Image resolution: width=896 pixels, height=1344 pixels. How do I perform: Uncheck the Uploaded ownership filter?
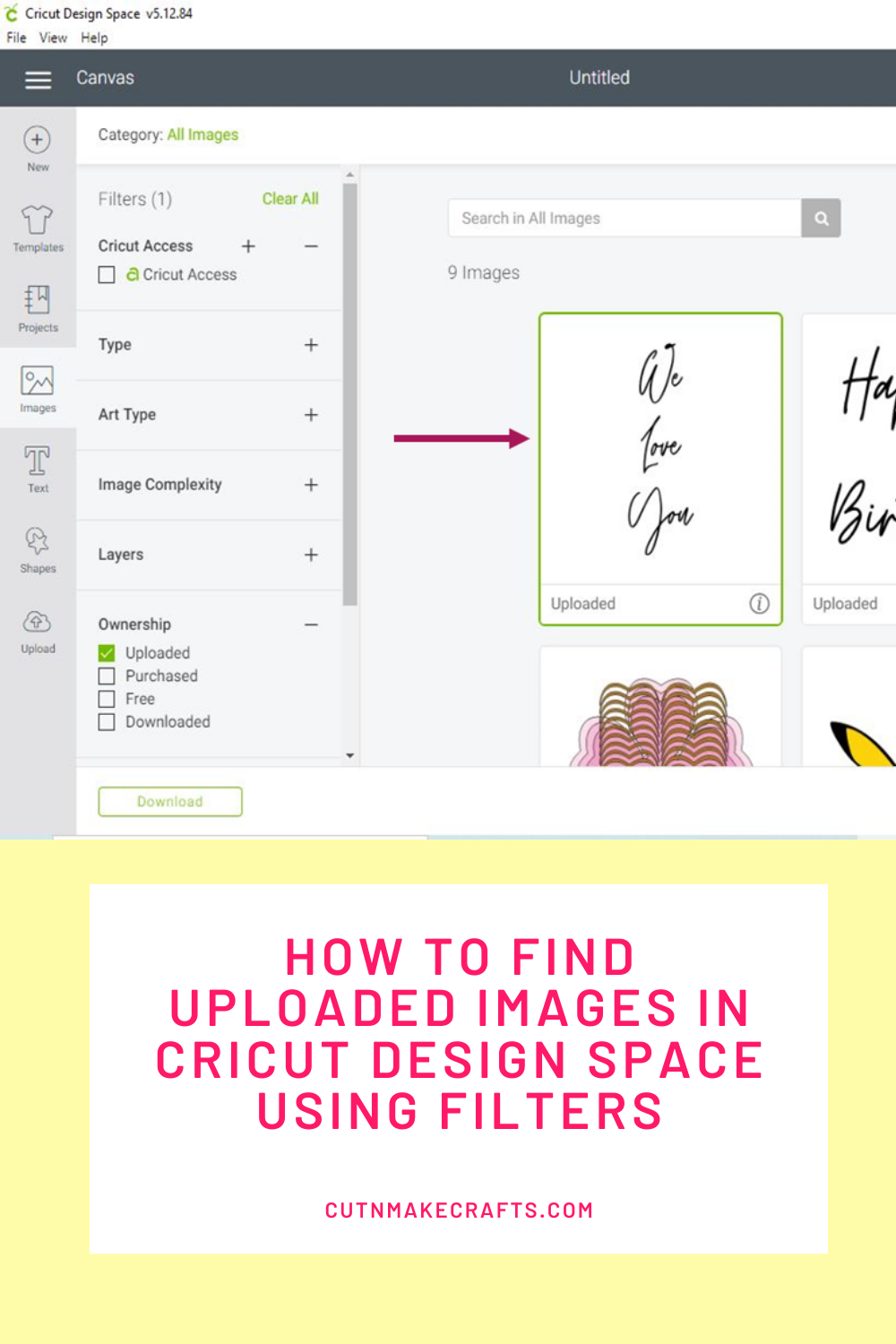107,652
